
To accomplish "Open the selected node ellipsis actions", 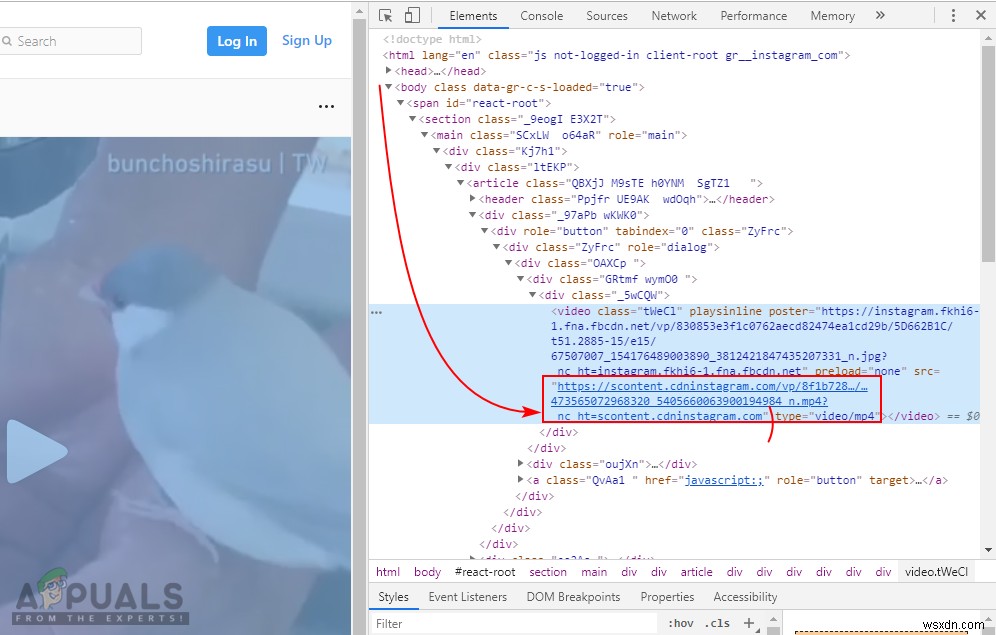I will (x=377, y=312).
